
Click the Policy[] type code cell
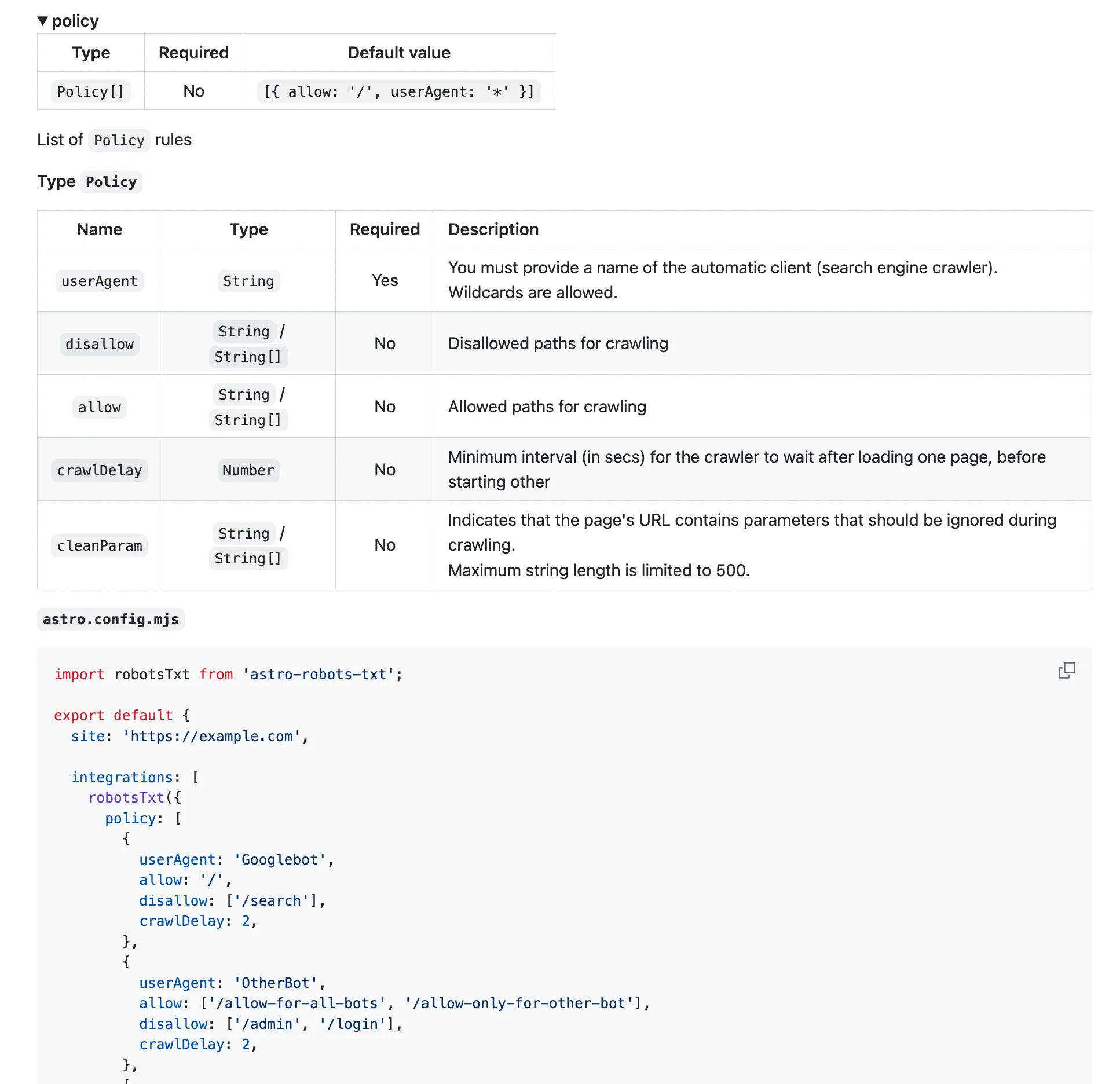[90, 91]
